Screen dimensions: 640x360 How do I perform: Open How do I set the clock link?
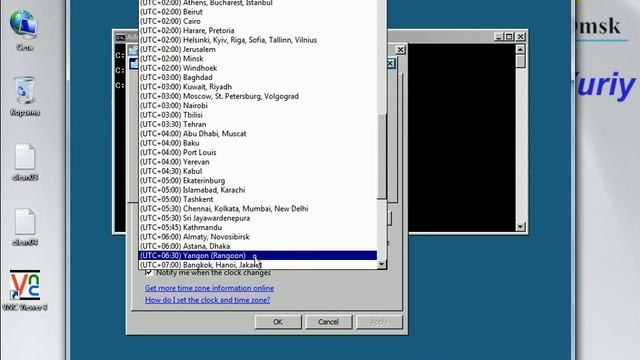pyautogui.click(x=207, y=300)
